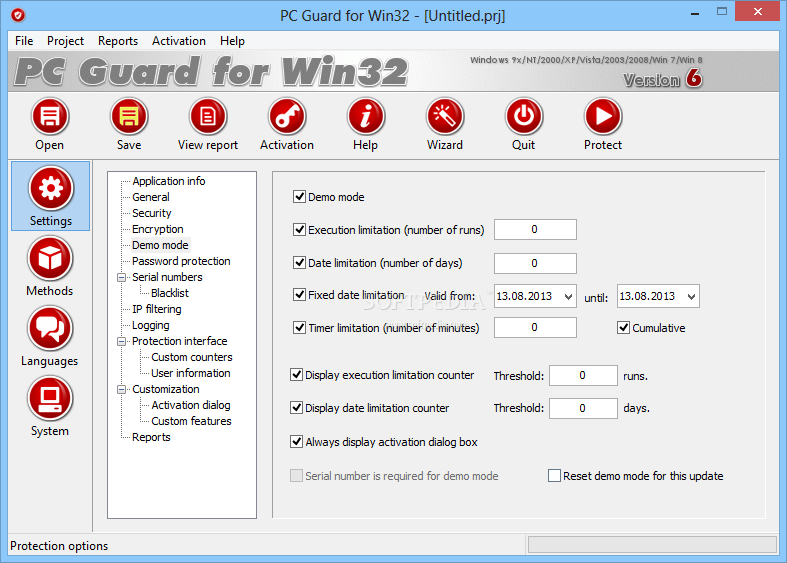Open the Valid from date dropdown
The height and width of the screenshot is (563, 787).
click(568, 297)
